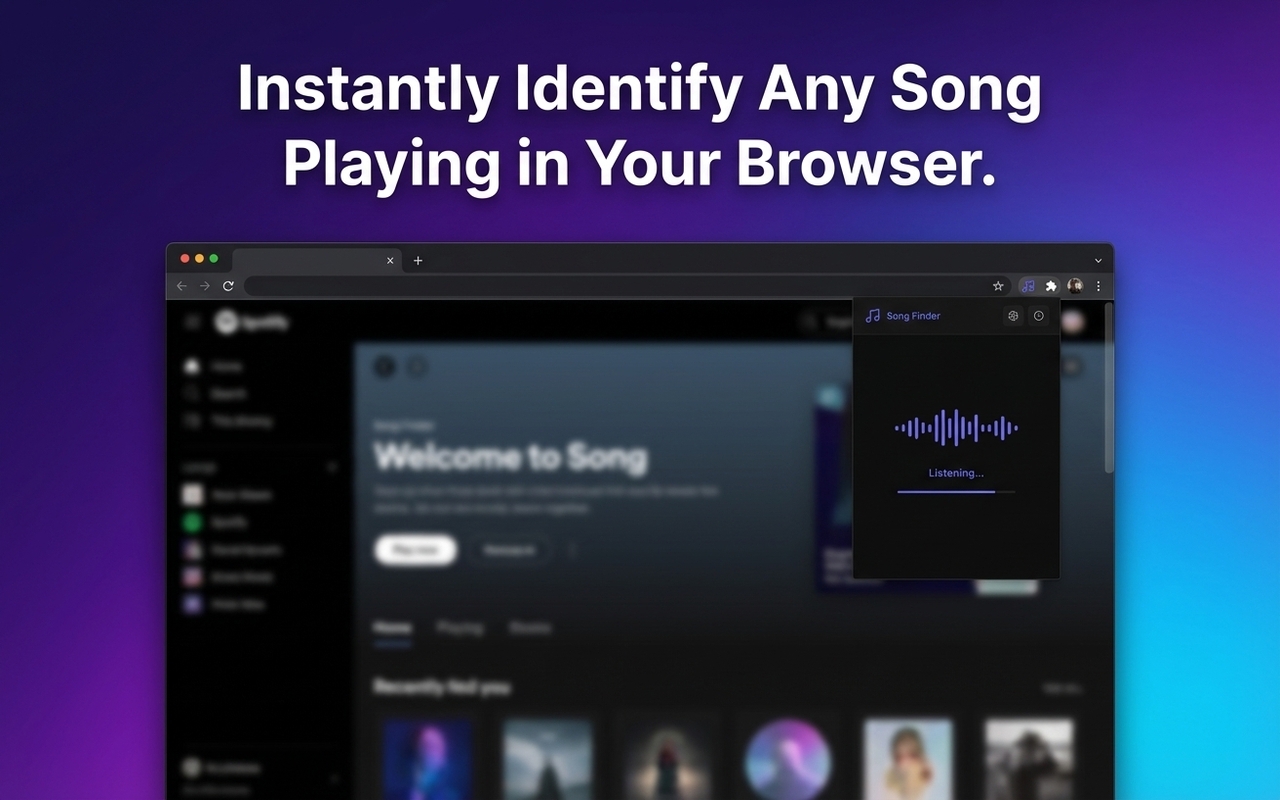Bookmark this page with the star icon
The height and width of the screenshot is (800, 1280).
[x=998, y=286]
